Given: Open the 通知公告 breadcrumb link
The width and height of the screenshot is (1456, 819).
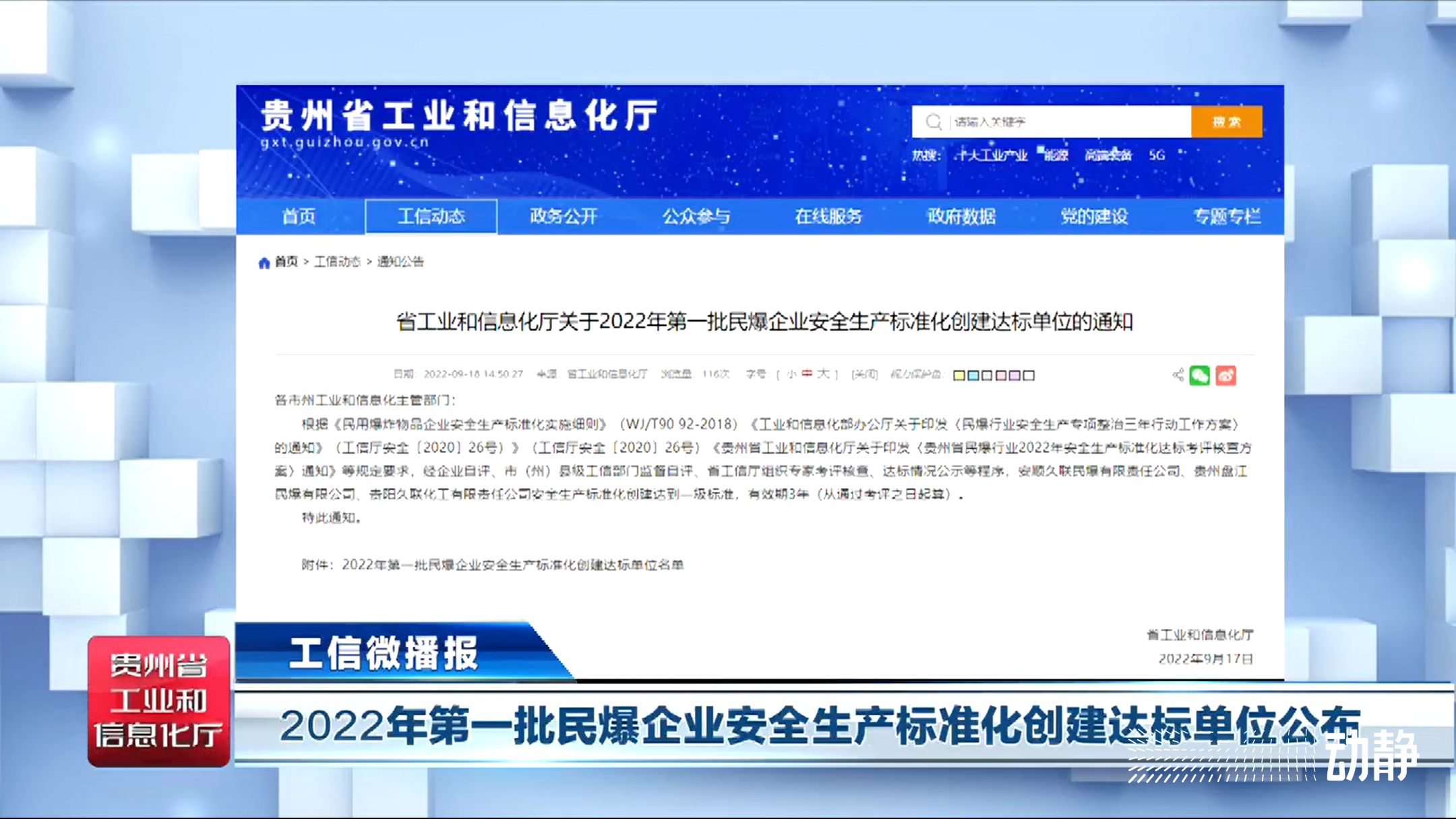Looking at the screenshot, I should tap(400, 262).
